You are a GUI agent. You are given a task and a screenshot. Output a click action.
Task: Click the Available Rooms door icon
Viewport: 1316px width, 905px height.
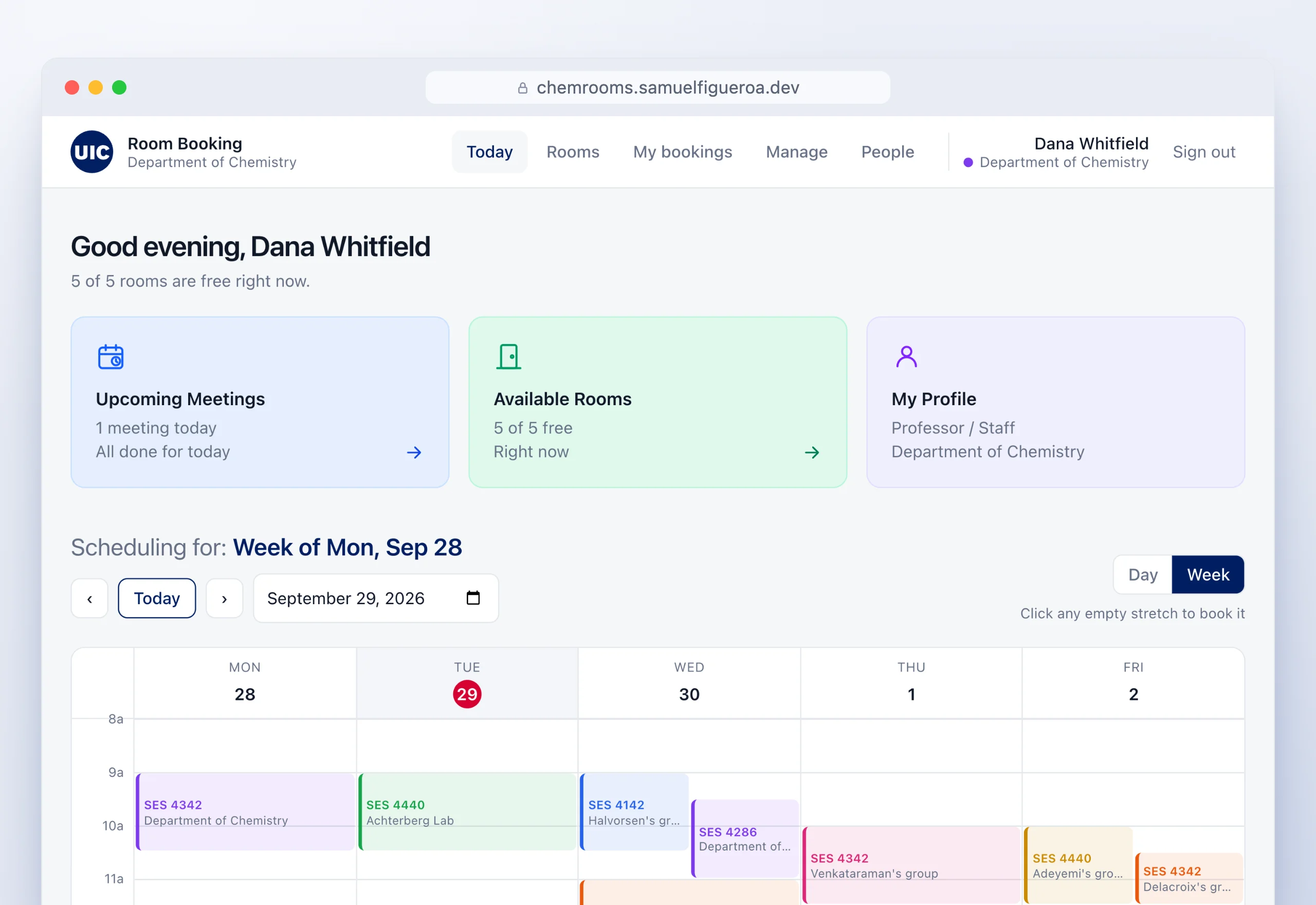508,357
